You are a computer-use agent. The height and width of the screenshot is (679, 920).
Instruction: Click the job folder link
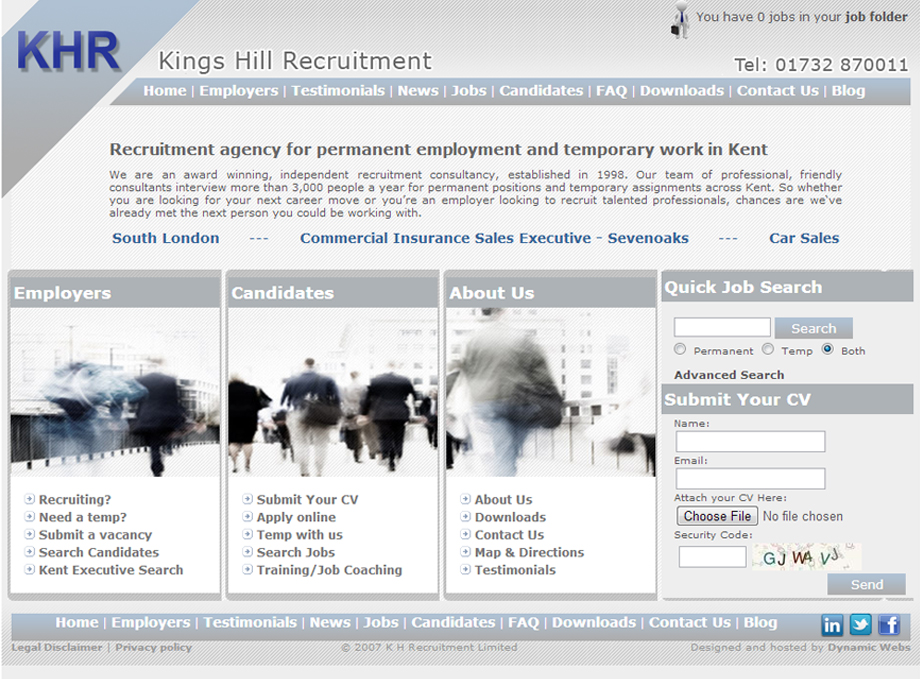click(877, 17)
